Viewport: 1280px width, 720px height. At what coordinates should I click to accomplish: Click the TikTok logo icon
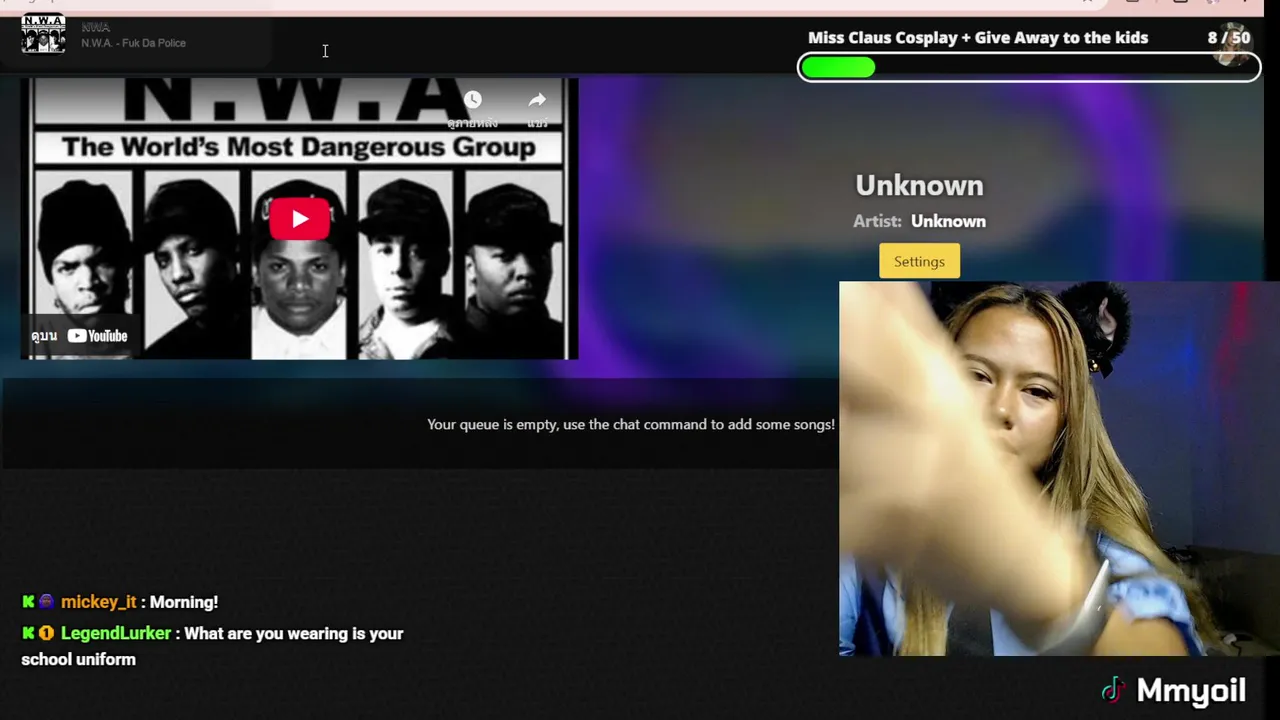point(1113,690)
